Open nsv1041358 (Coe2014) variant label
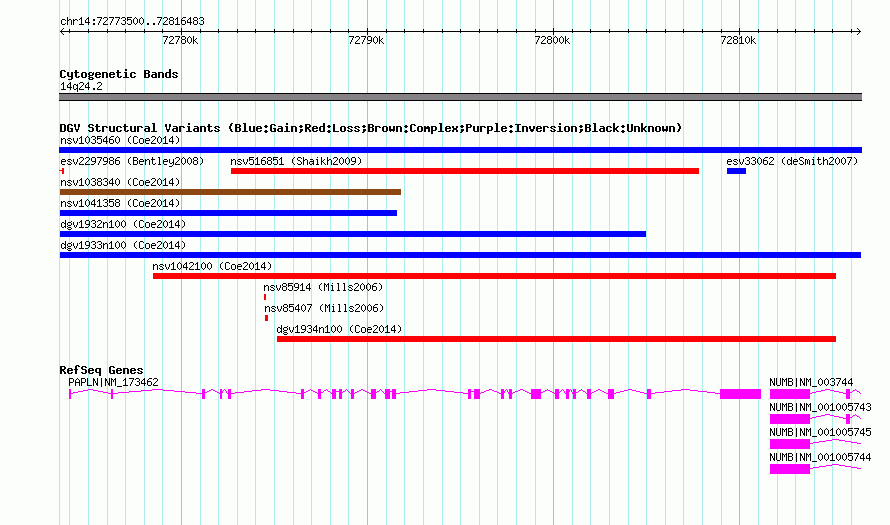The image size is (890, 525). [120, 203]
